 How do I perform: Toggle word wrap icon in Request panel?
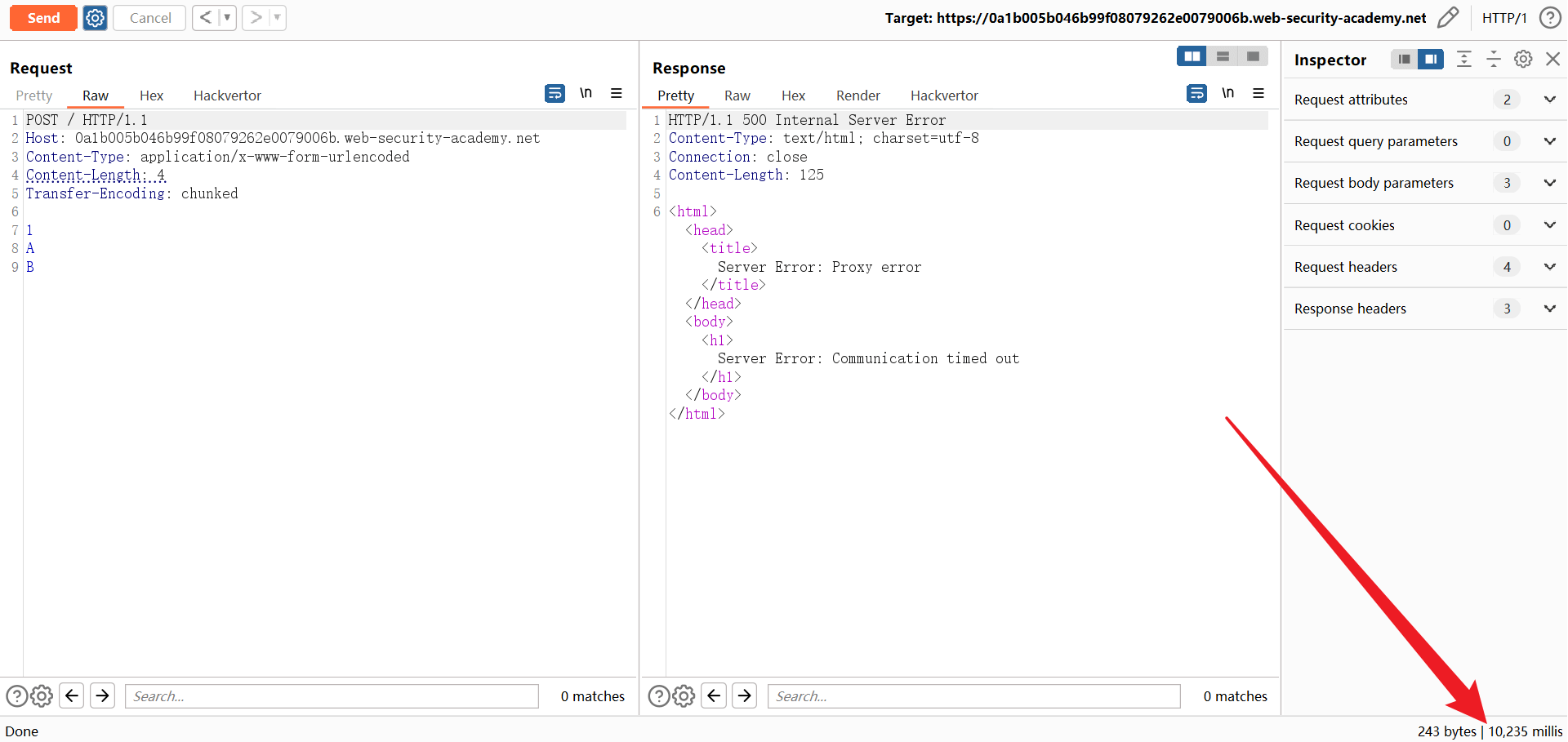coord(555,94)
